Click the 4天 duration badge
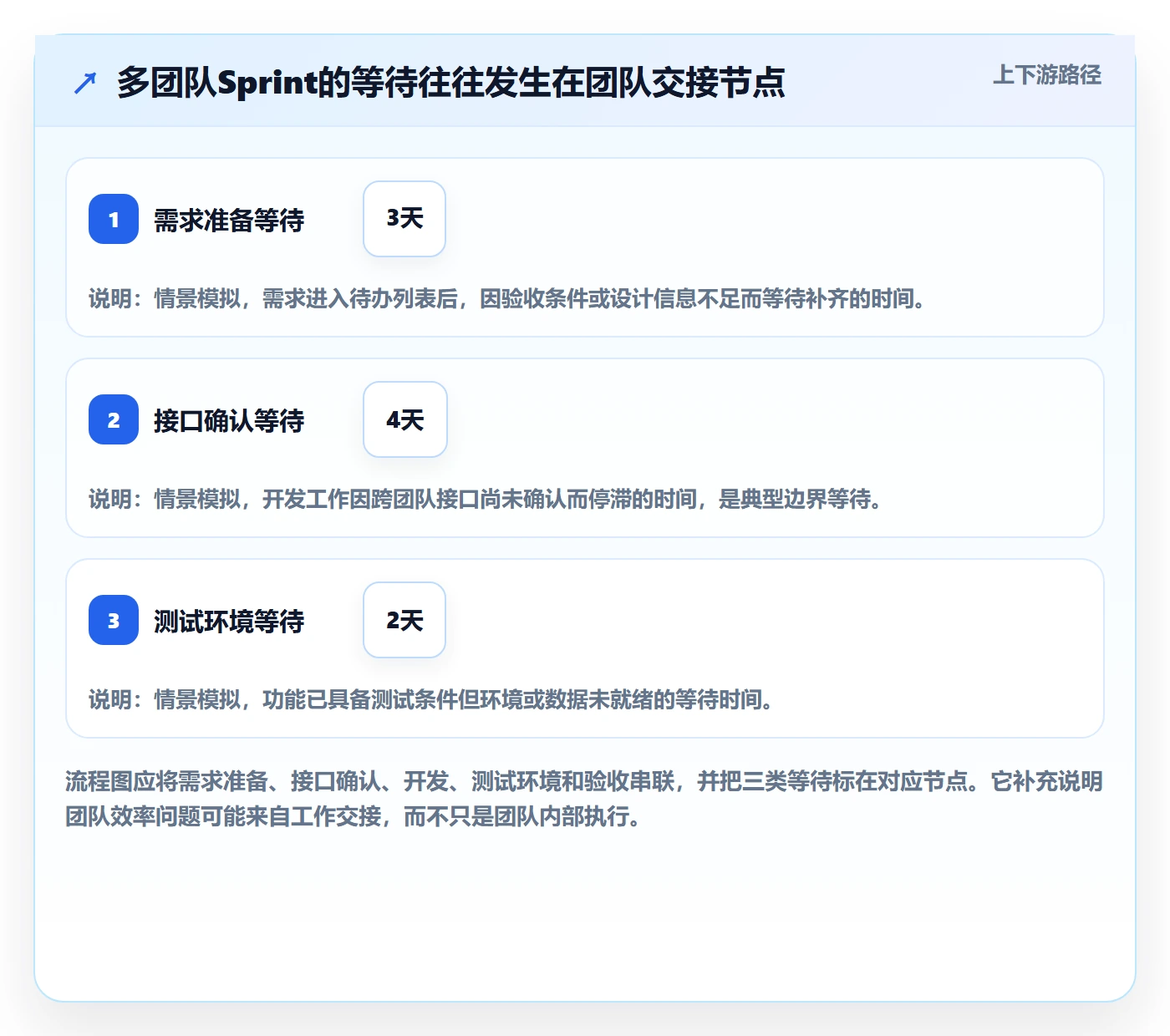The width and height of the screenshot is (1170, 1036). [405, 419]
